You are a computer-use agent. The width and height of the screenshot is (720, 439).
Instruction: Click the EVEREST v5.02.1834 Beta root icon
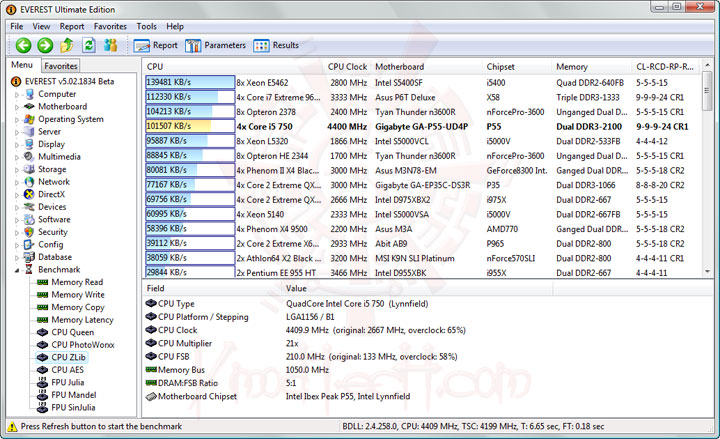(16, 82)
